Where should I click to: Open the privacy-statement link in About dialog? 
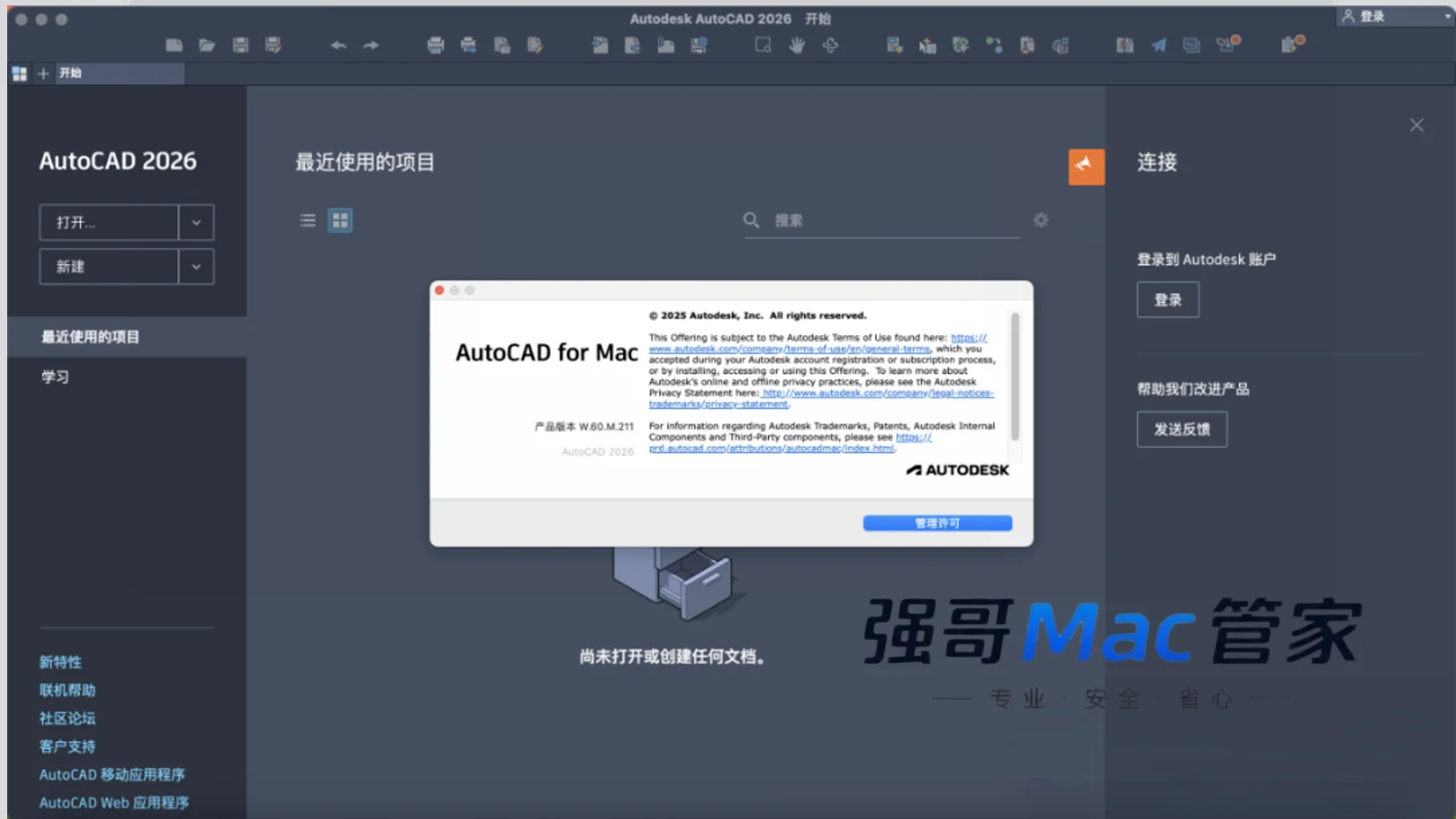(x=820, y=398)
